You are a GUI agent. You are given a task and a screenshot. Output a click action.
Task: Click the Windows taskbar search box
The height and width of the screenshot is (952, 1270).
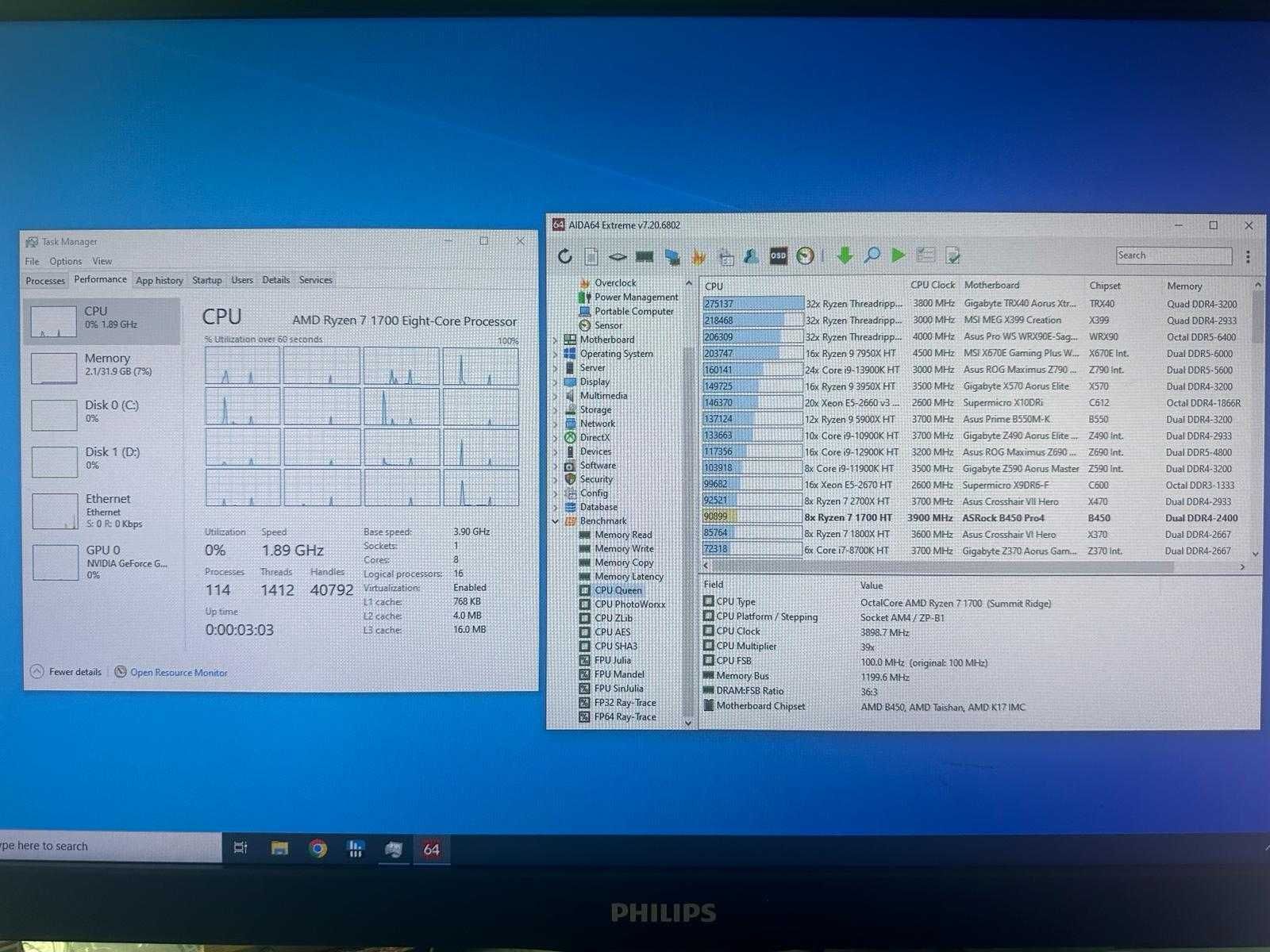coord(110,846)
